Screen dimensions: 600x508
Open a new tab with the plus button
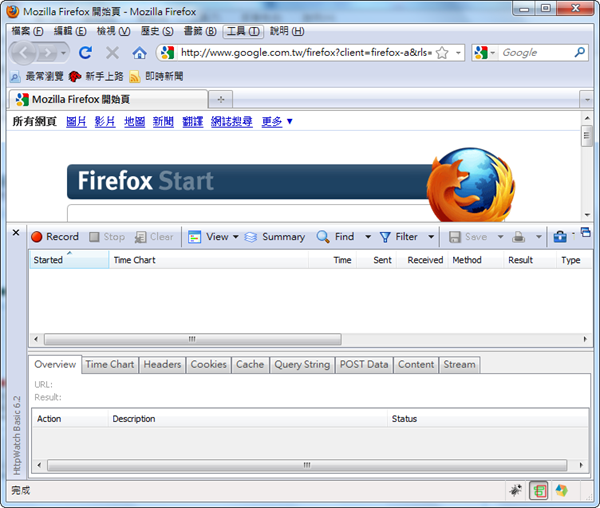coord(221,99)
